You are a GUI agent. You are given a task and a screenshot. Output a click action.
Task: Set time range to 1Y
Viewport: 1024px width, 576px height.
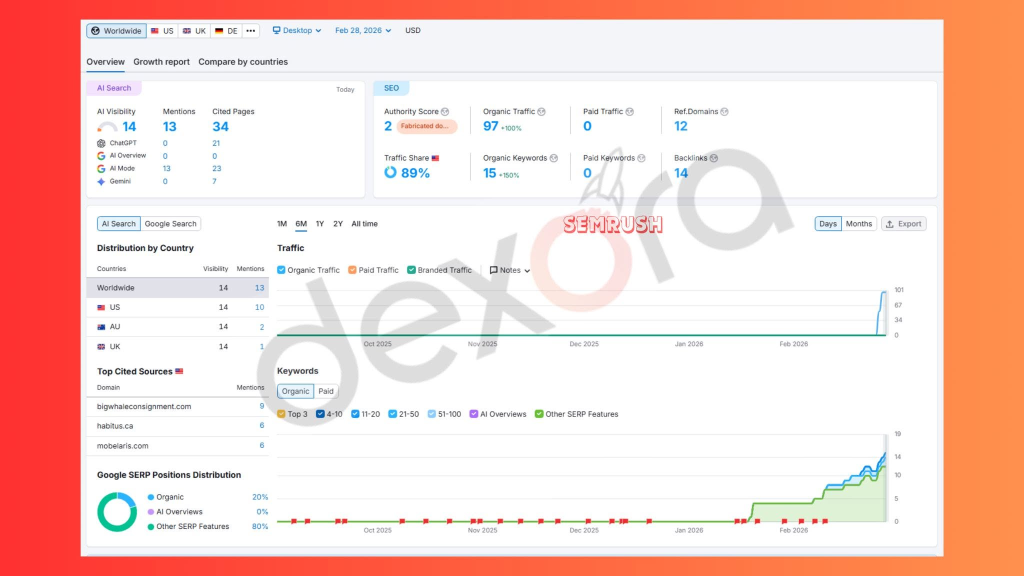320,224
